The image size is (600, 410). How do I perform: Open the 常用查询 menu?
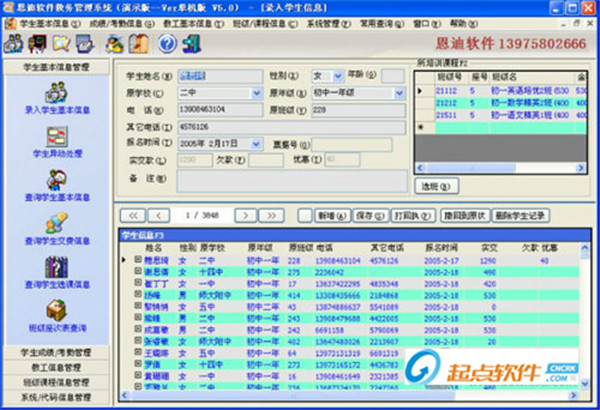pos(382,24)
